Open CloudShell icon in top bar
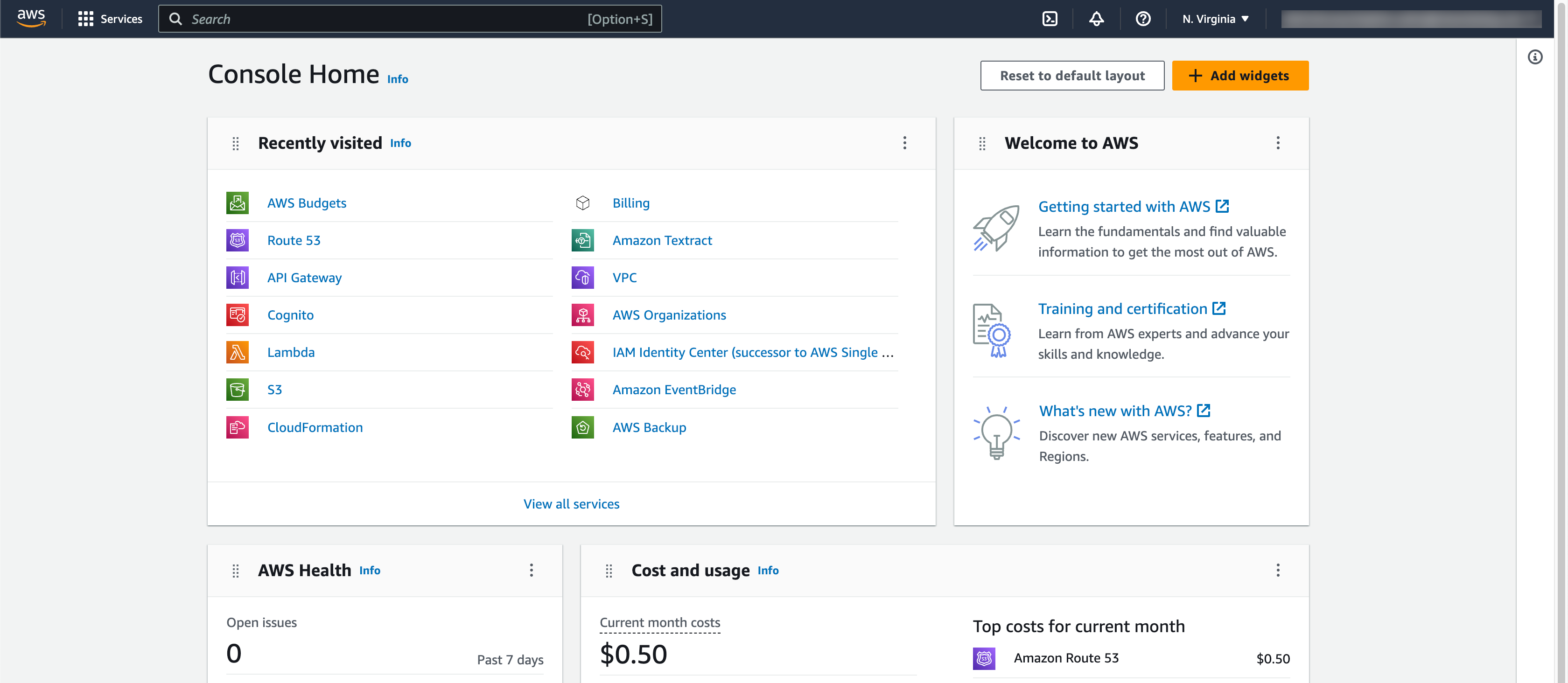 (x=1050, y=19)
